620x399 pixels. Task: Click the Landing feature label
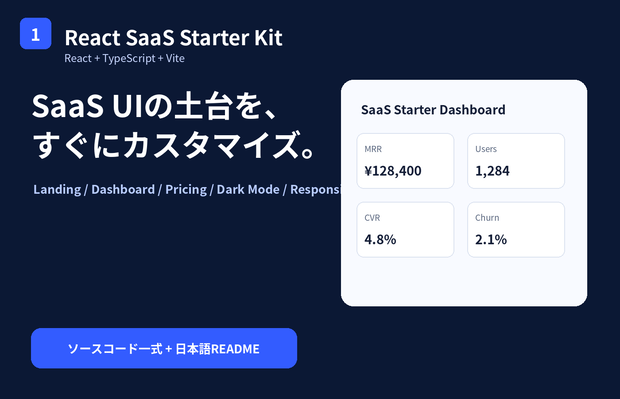[x=57, y=189]
